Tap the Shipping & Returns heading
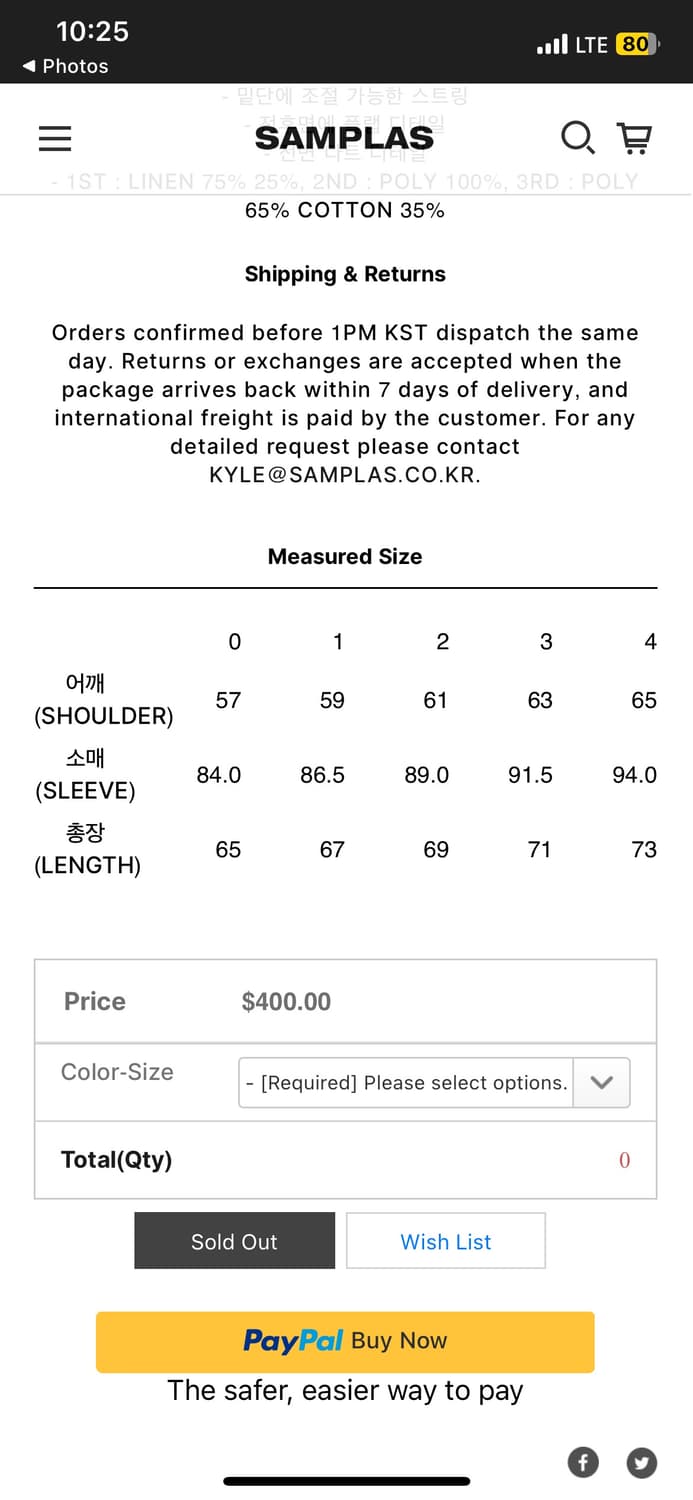This screenshot has width=693, height=1500. (x=345, y=274)
